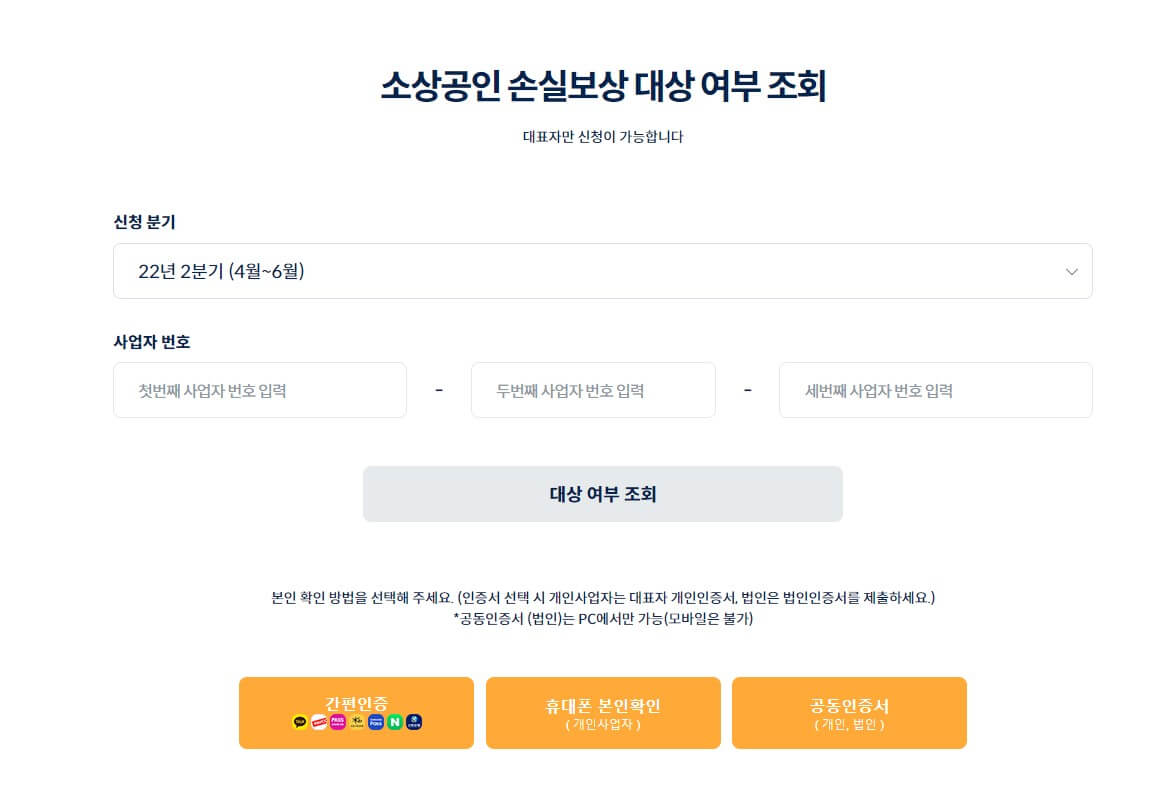This screenshot has width=1150, height=787.
Task: Select 공동인증서 for 개인 or 법인
Action: tap(849, 712)
